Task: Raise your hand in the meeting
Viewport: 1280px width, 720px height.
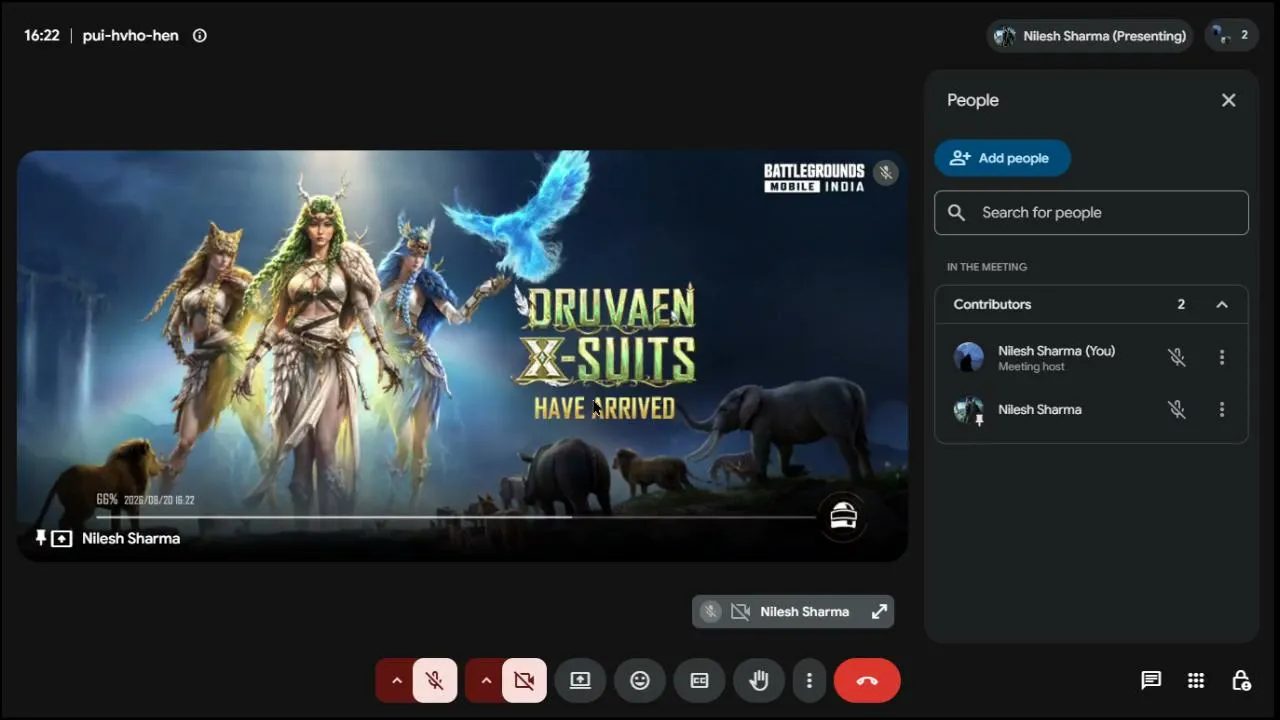Action: pyautogui.click(x=759, y=681)
